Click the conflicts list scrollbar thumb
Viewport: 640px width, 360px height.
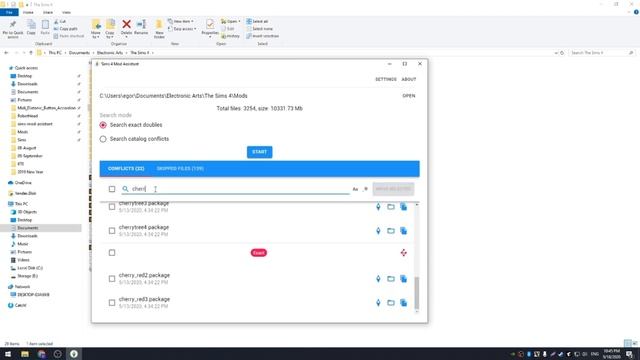(x=417, y=293)
